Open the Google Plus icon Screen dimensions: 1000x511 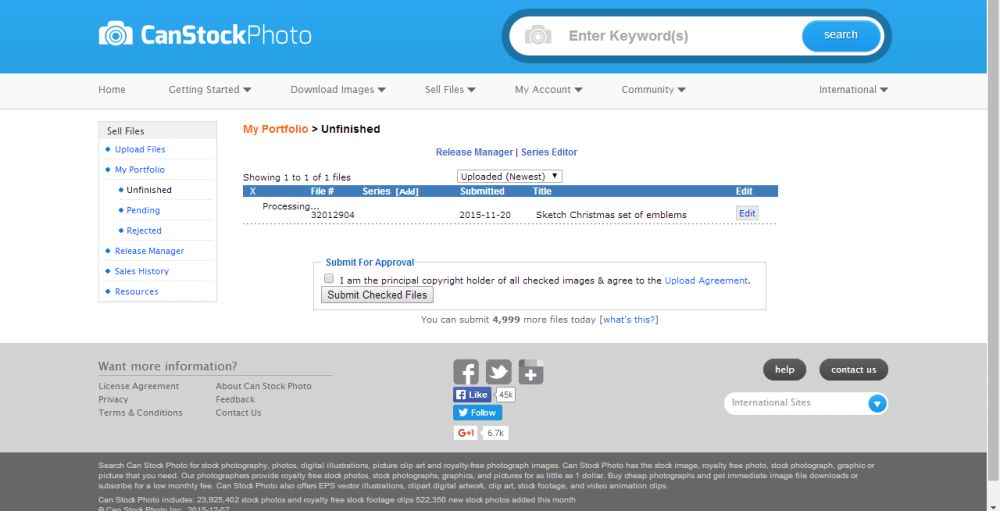[531, 372]
